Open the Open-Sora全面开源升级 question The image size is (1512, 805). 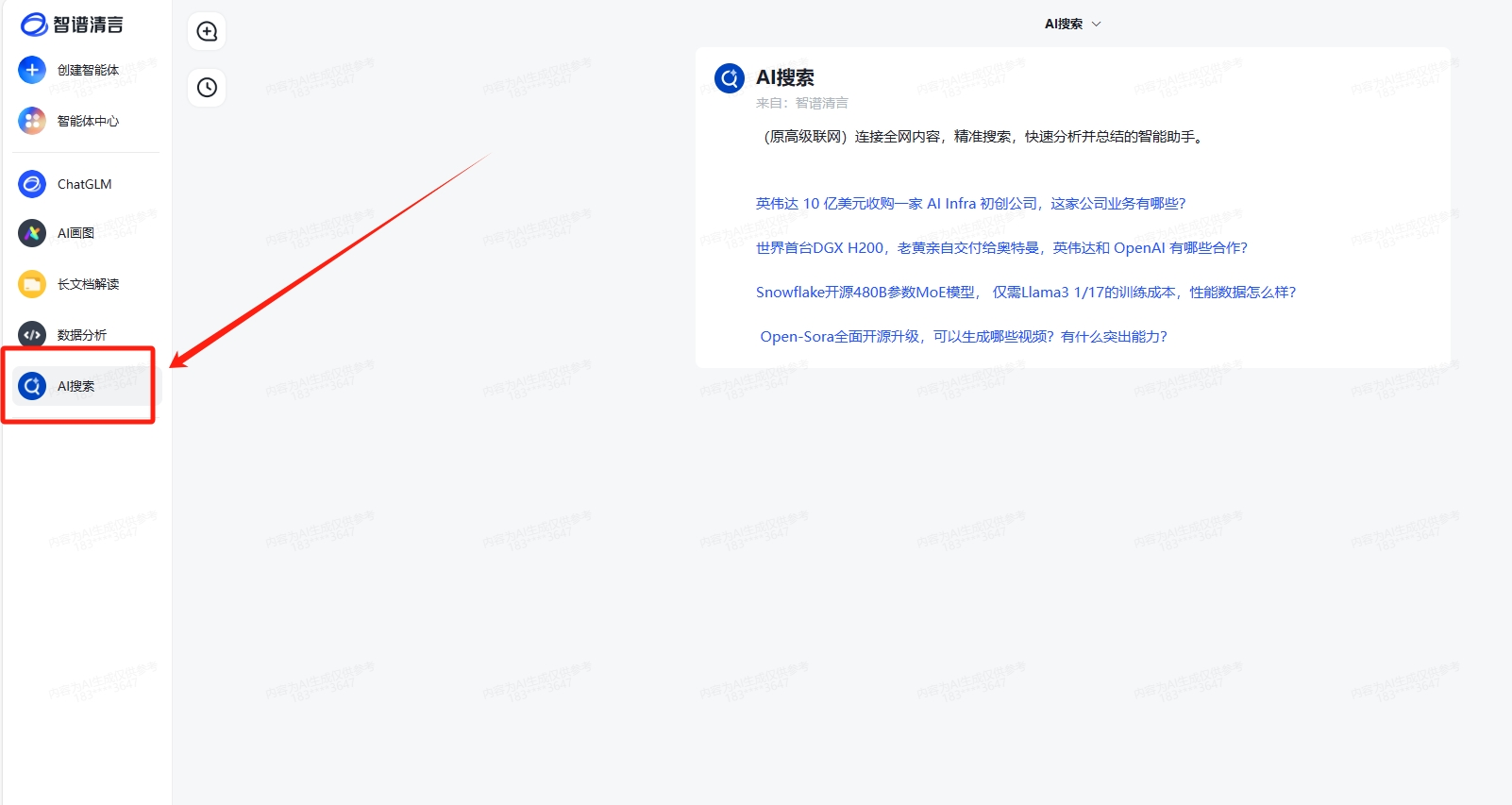pos(964,337)
